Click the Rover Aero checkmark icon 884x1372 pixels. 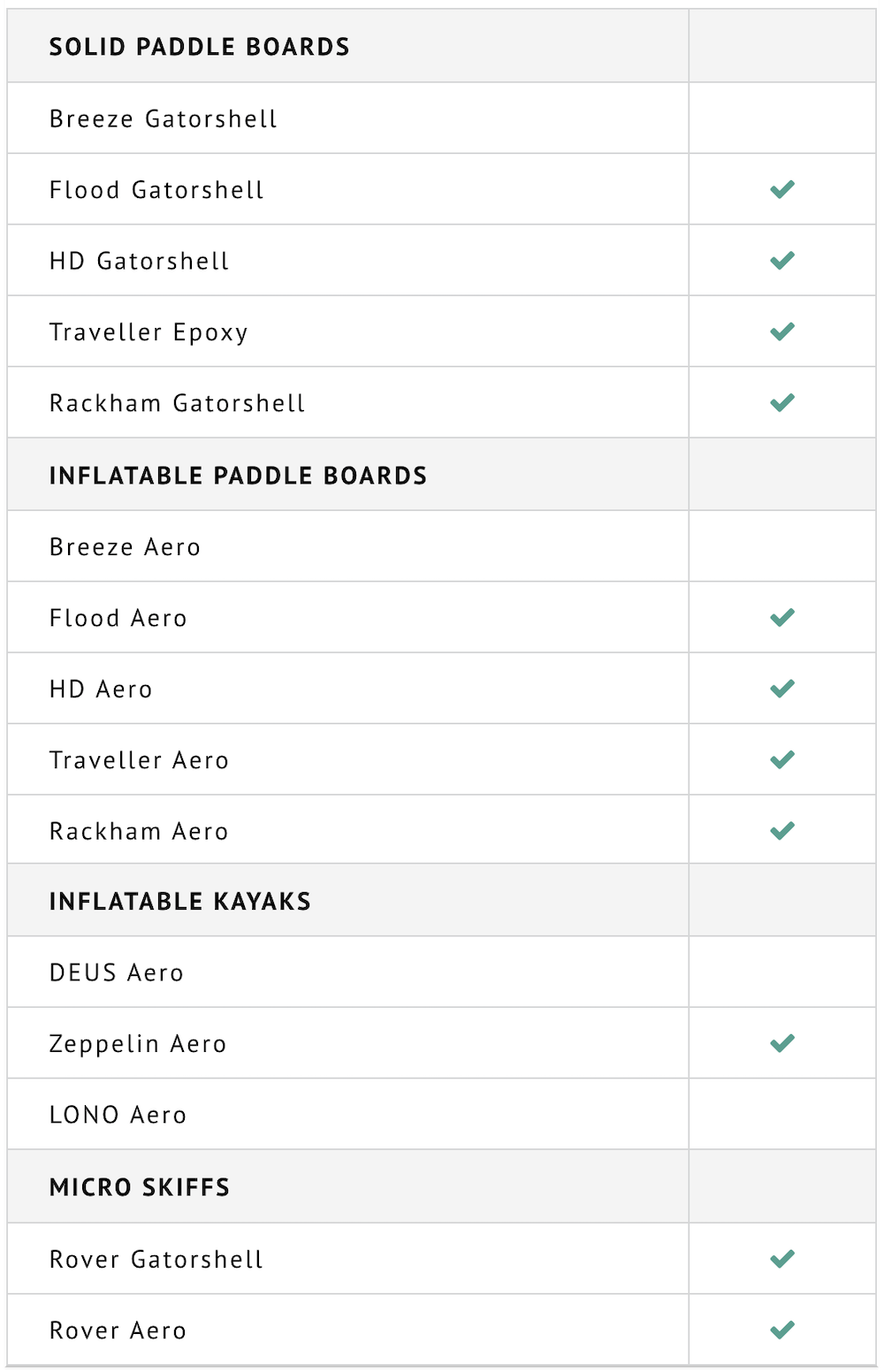(782, 1330)
